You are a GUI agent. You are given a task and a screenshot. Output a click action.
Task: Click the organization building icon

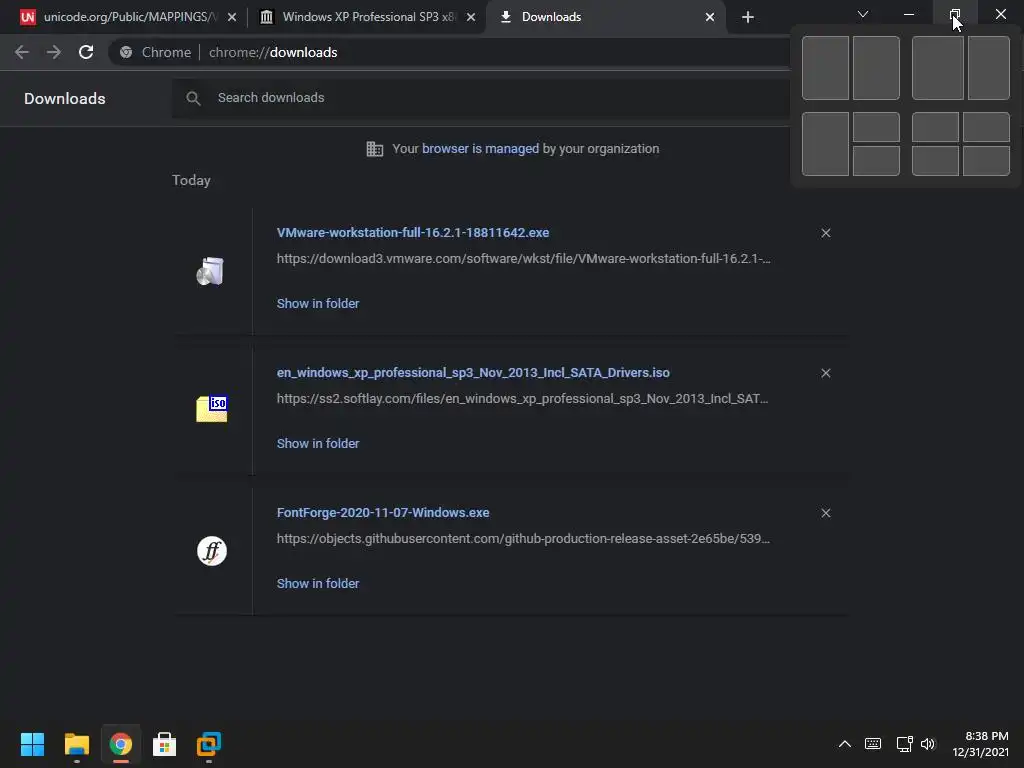(x=374, y=149)
